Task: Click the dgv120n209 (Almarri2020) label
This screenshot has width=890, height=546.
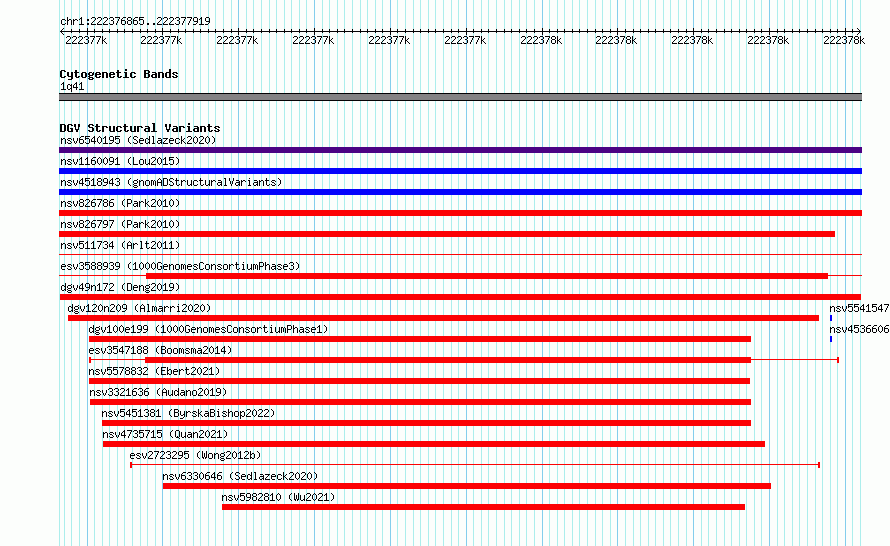Action: (x=139, y=308)
